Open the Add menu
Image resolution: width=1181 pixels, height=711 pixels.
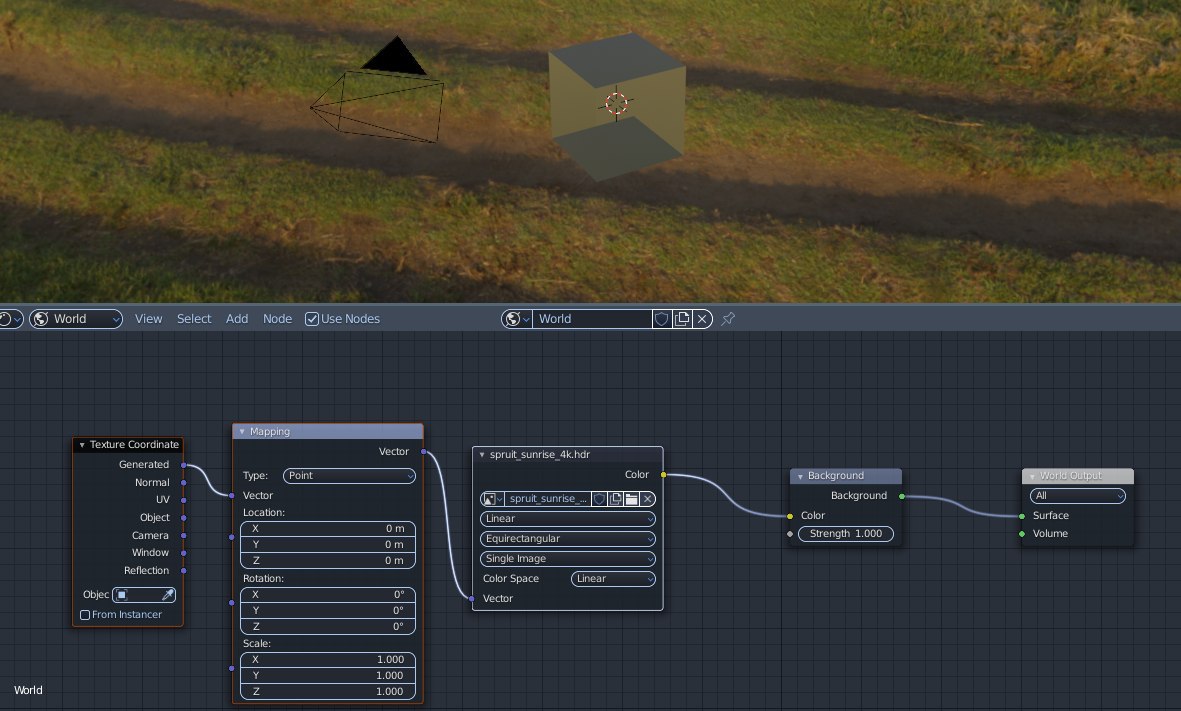237,319
